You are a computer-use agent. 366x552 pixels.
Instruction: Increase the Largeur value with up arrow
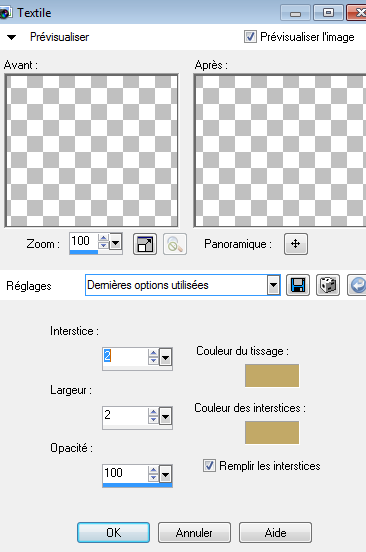click(153, 412)
